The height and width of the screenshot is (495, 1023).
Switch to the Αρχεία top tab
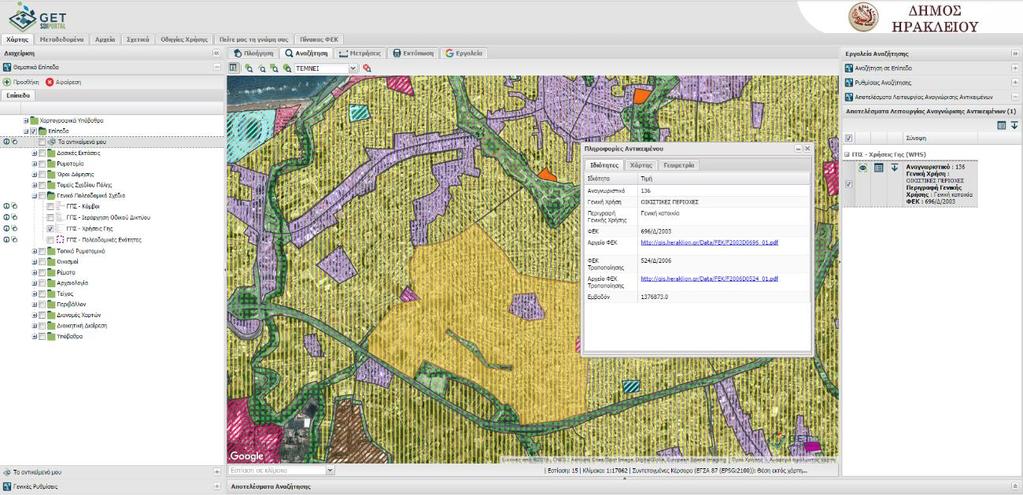[105, 39]
